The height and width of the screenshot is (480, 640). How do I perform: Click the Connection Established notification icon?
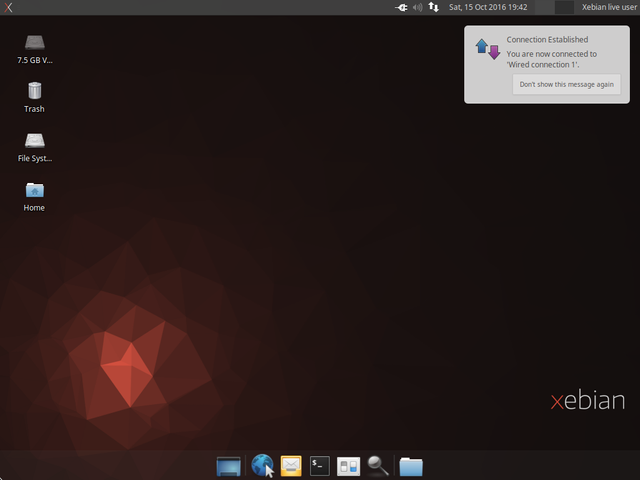click(488, 49)
